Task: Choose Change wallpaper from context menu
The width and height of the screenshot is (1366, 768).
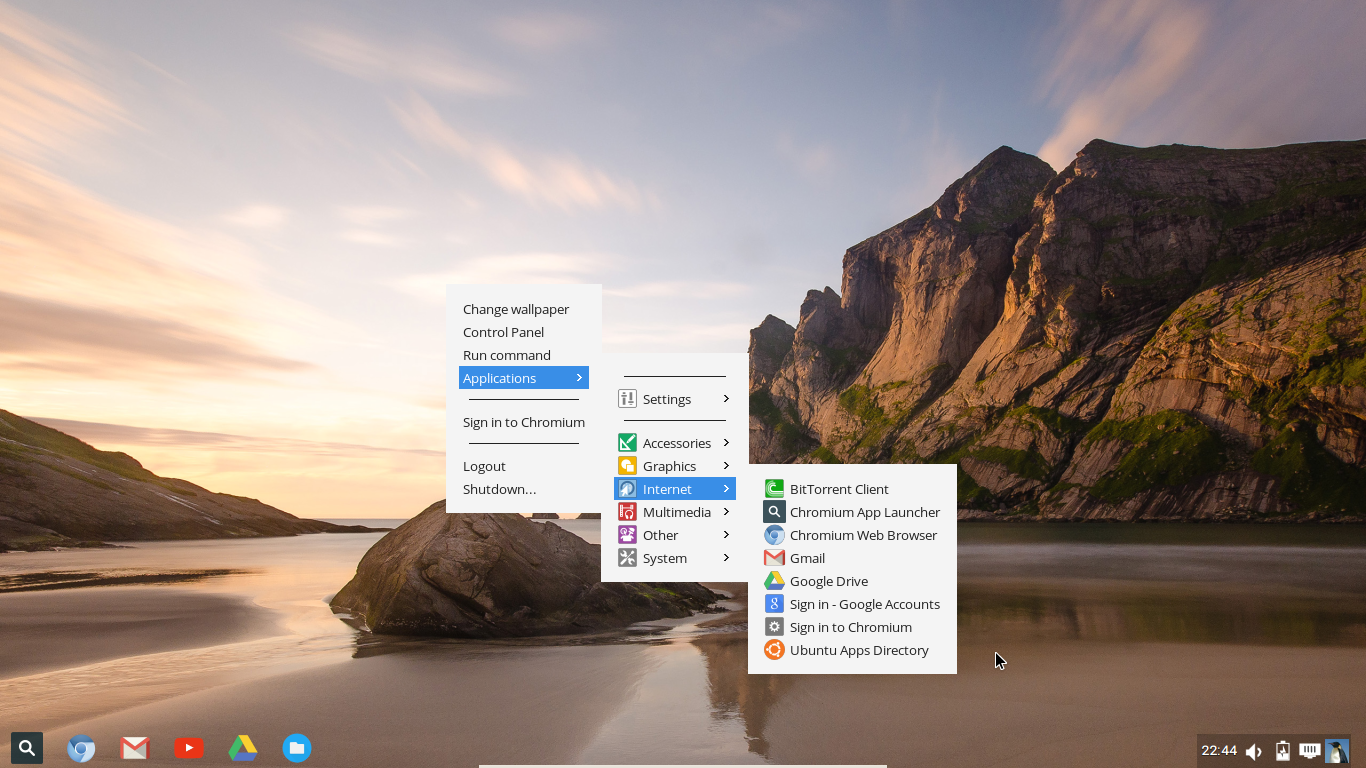Action: coord(516,309)
